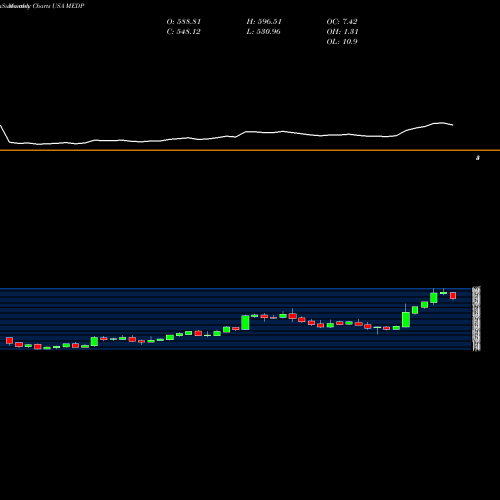Image resolution: width=500 pixels, height=500 pixels.
Task: Click the 'O: 588.81' open price value
Action: tap(184, 22)
